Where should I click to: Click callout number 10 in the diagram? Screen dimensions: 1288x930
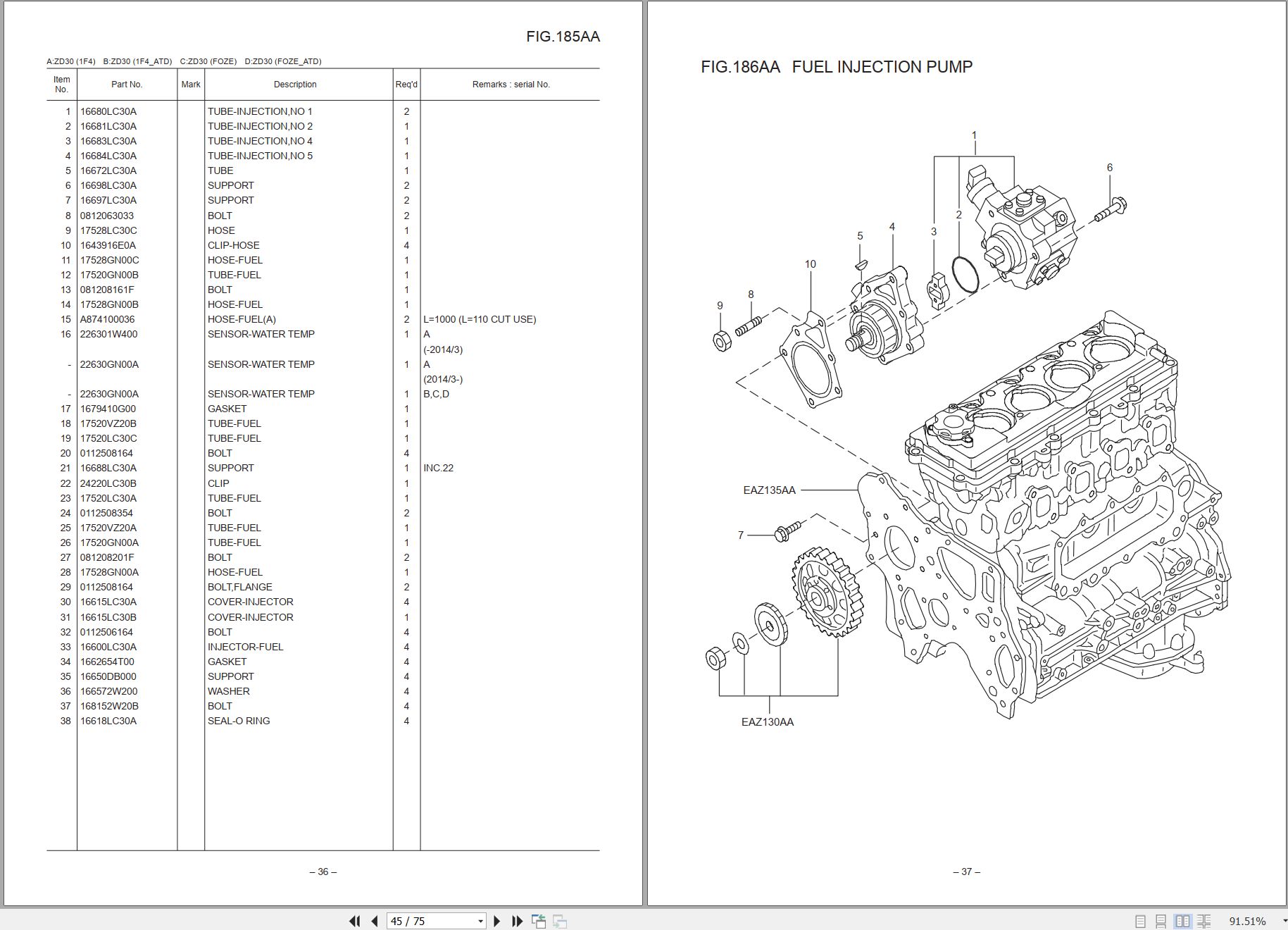coord(811,264)
